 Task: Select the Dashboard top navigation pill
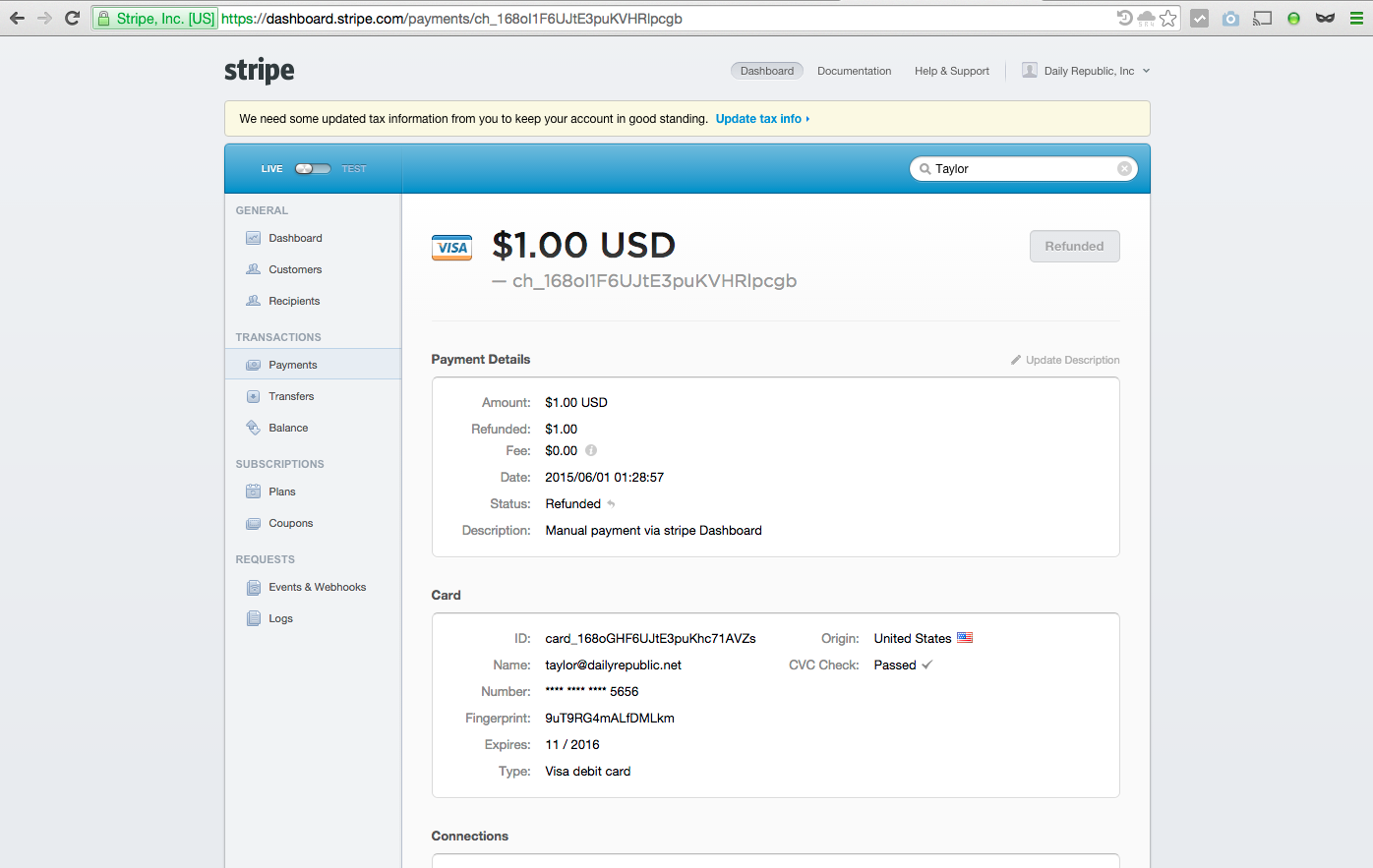(766, 71)
